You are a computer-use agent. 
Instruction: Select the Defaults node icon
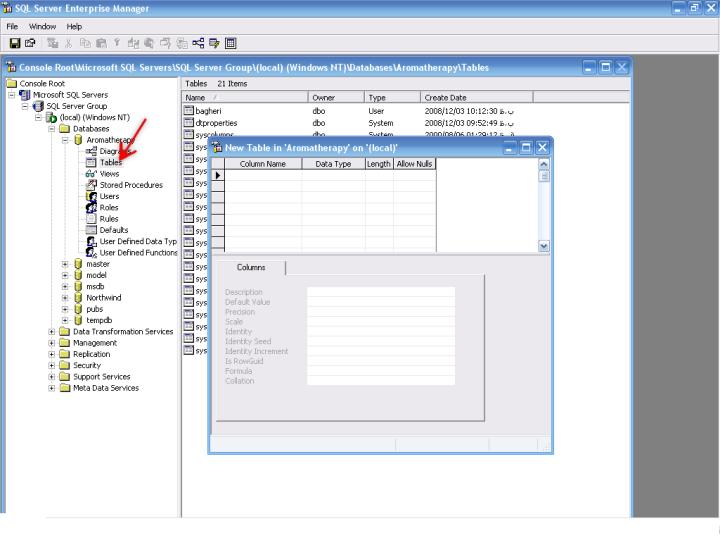[91, 230]
